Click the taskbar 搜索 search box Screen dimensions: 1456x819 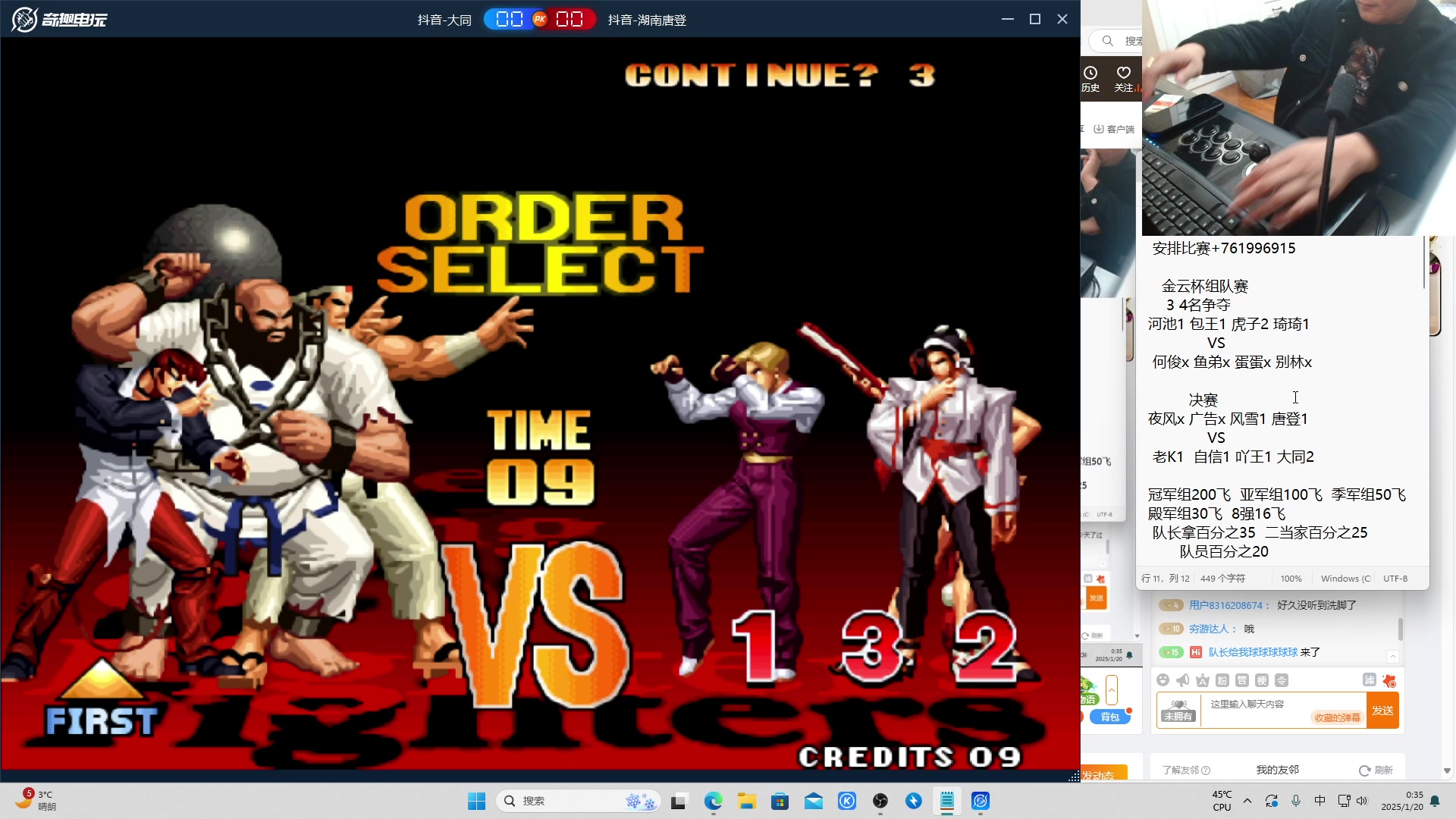(x=578, y=801)
